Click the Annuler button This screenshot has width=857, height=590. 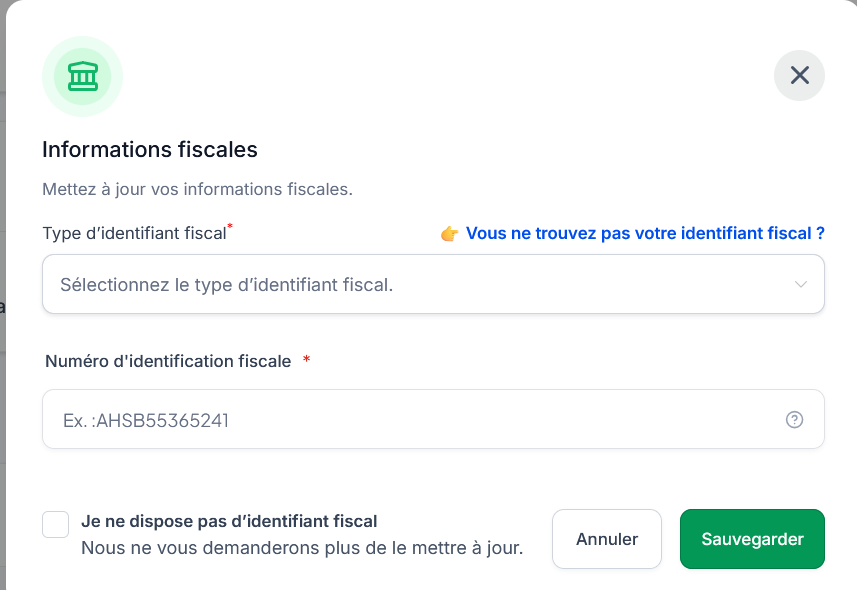coord(607,539)
